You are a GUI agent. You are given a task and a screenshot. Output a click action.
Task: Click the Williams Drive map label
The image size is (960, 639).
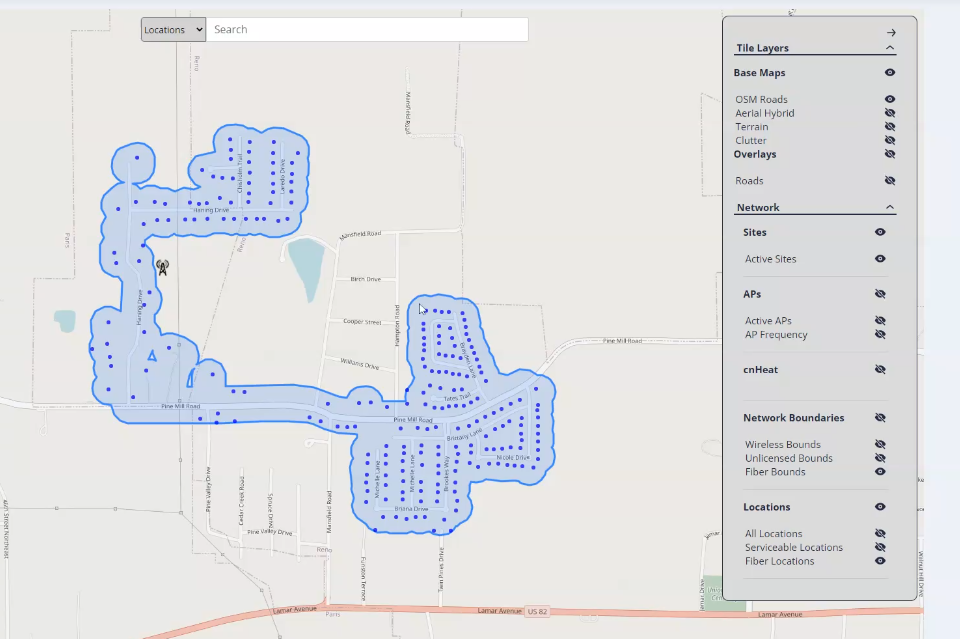click(x=360, y=364)
